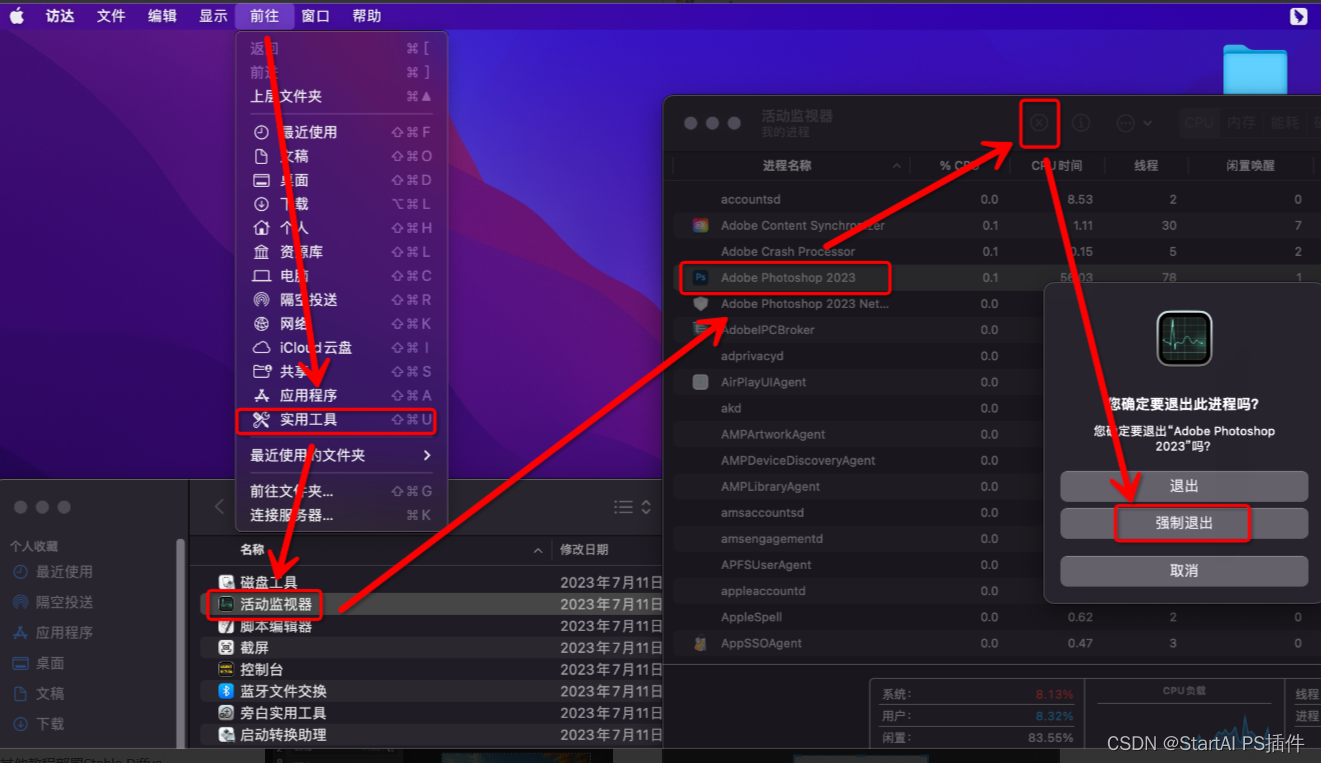Viewport: 1321px width, 763px height.
Task: Select the amsengagementd process row
Action: [859, 539]
